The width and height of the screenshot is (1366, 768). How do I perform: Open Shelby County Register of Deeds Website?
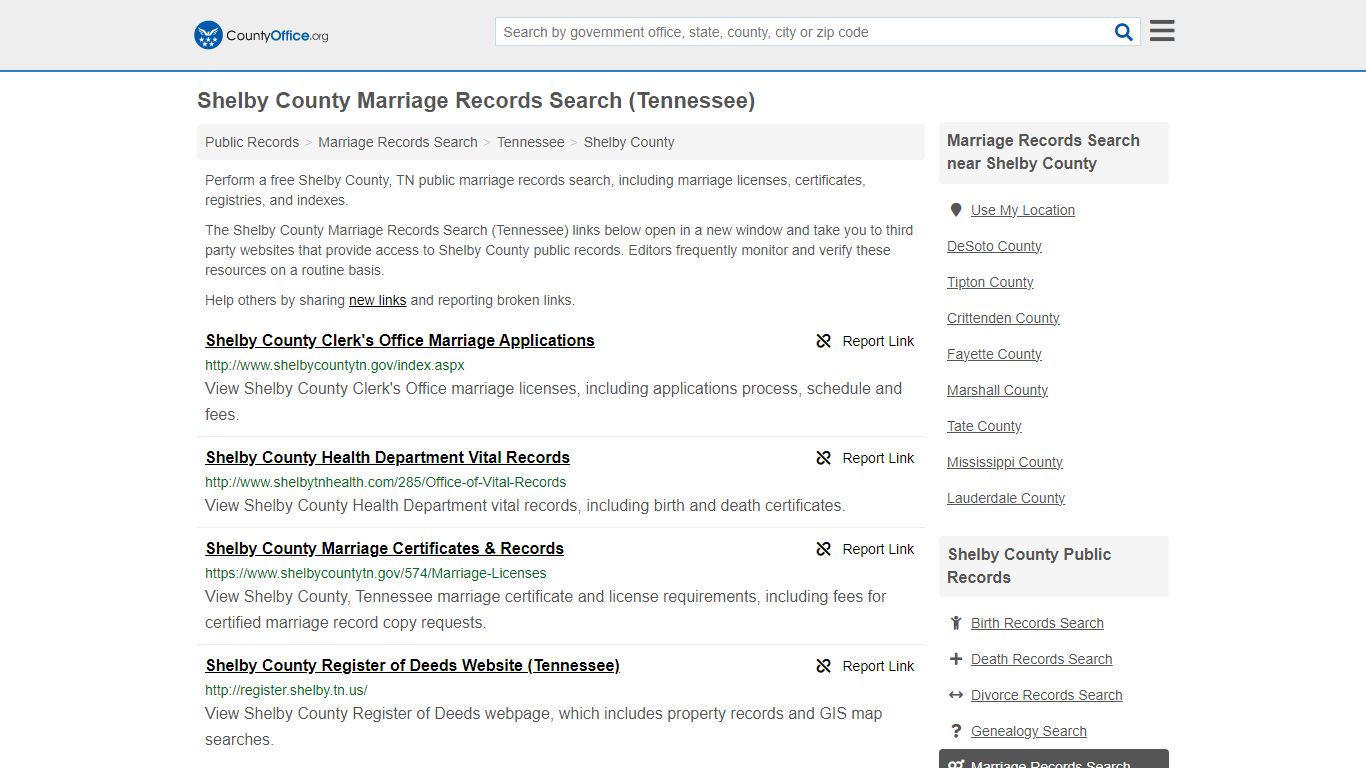pos(413,665)
